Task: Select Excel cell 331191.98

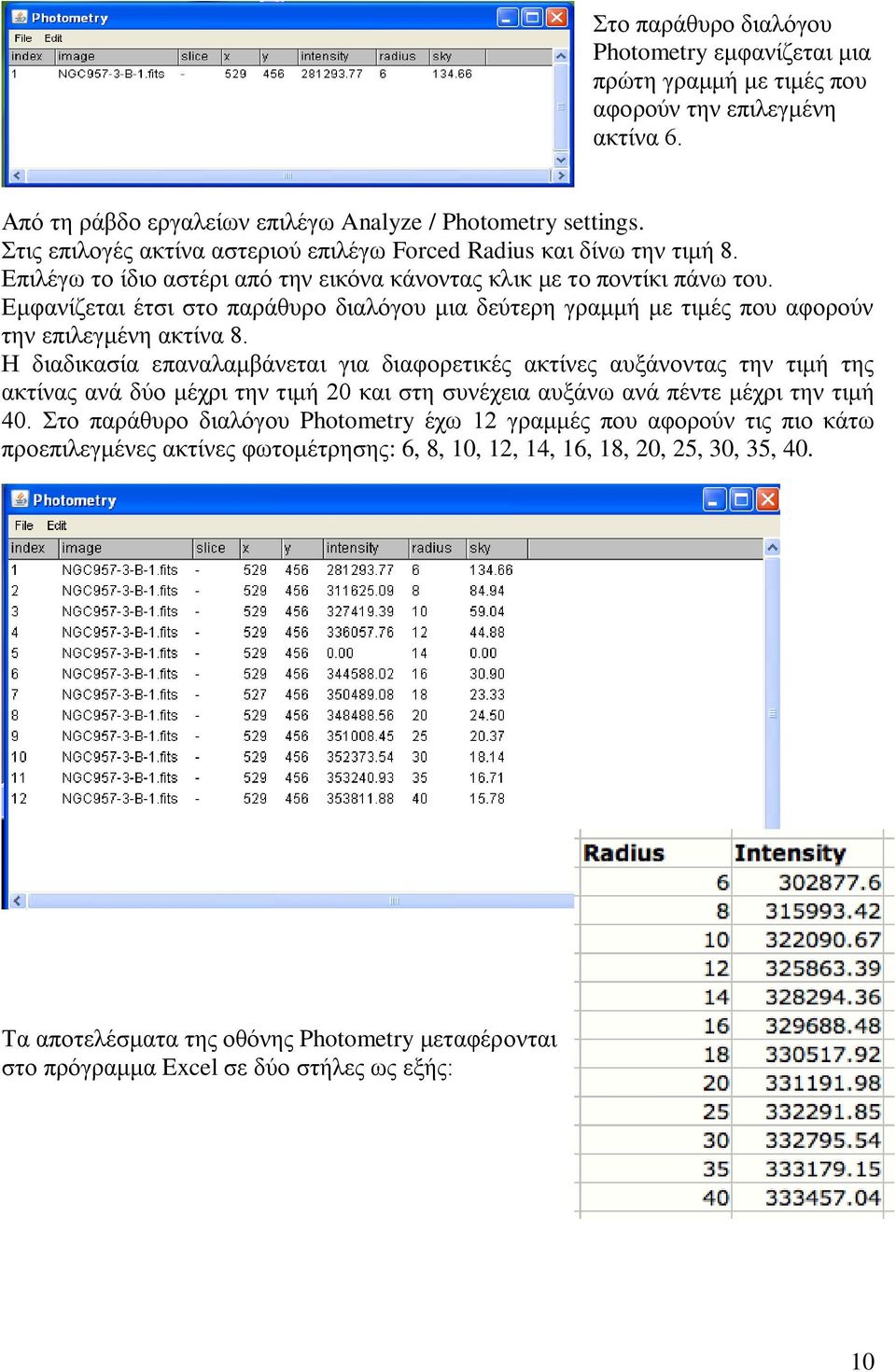Action: [807, 1083]
